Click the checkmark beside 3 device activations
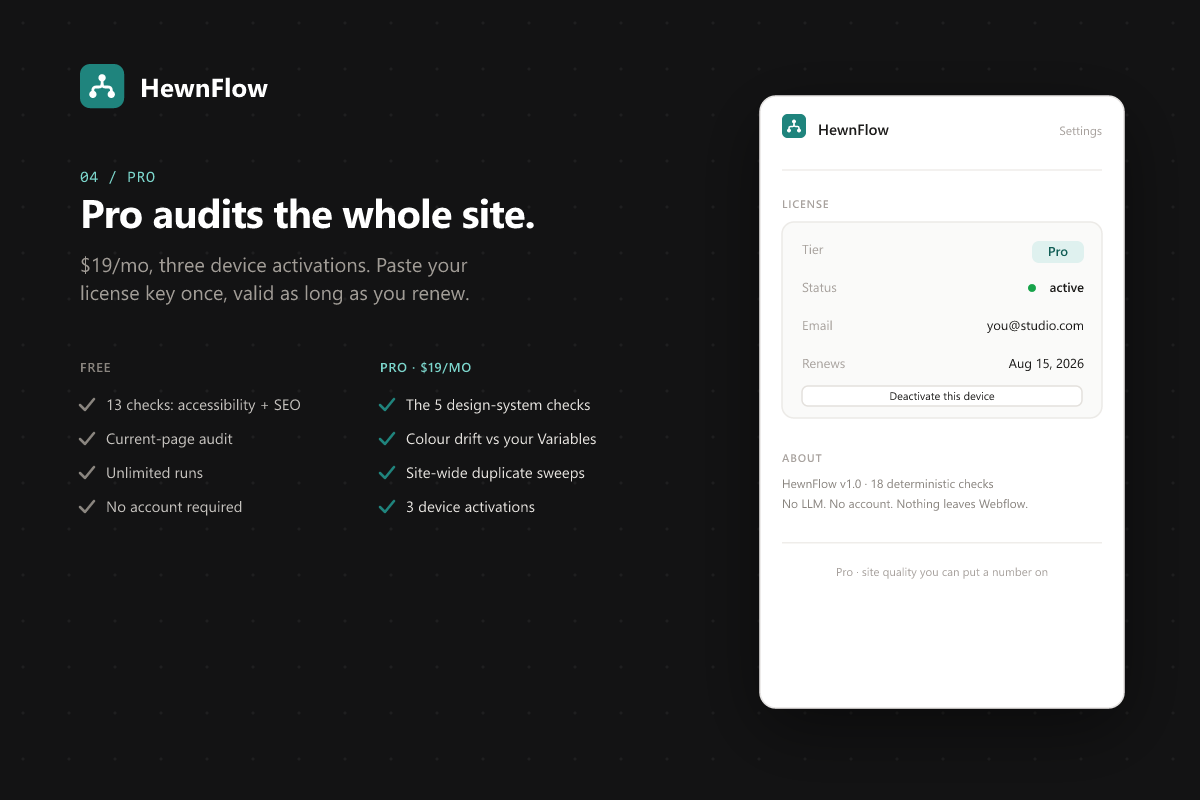This screenshot has width=1200, height=800. (387, 507)
